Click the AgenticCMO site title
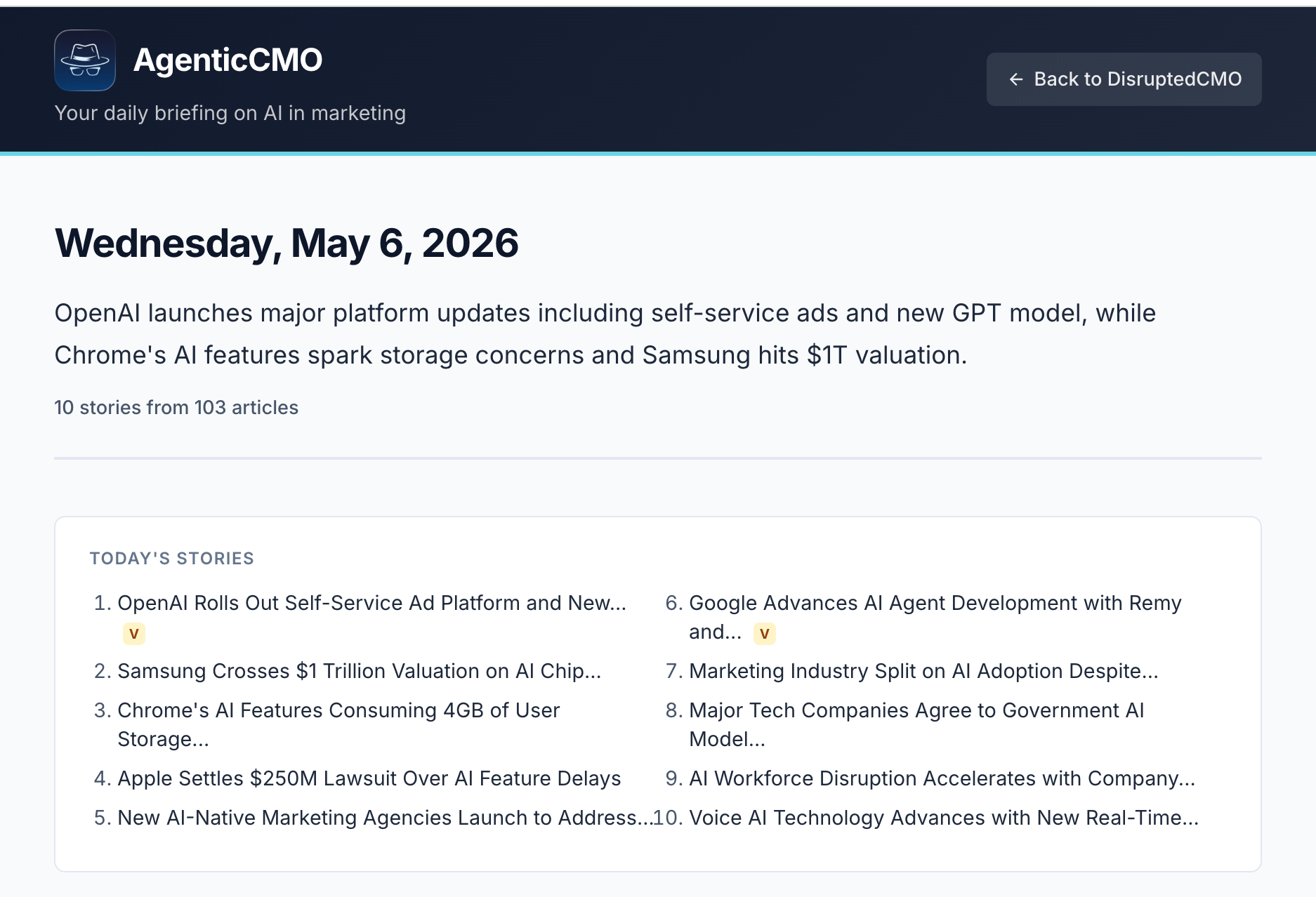Screen dimensions: 1316x897 (228, 60)
